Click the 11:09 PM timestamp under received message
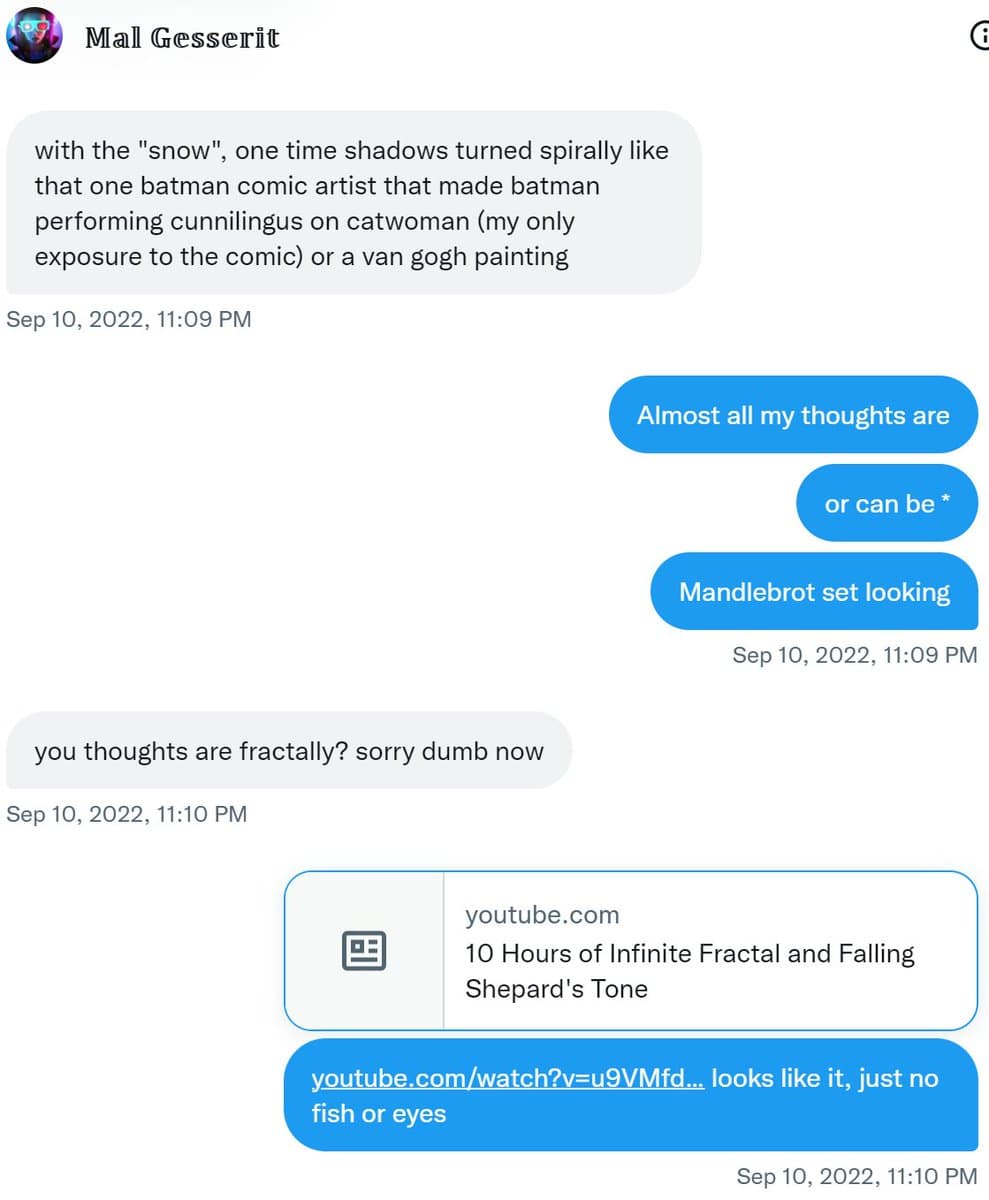The image size is (989, 1200). point(129,320)
